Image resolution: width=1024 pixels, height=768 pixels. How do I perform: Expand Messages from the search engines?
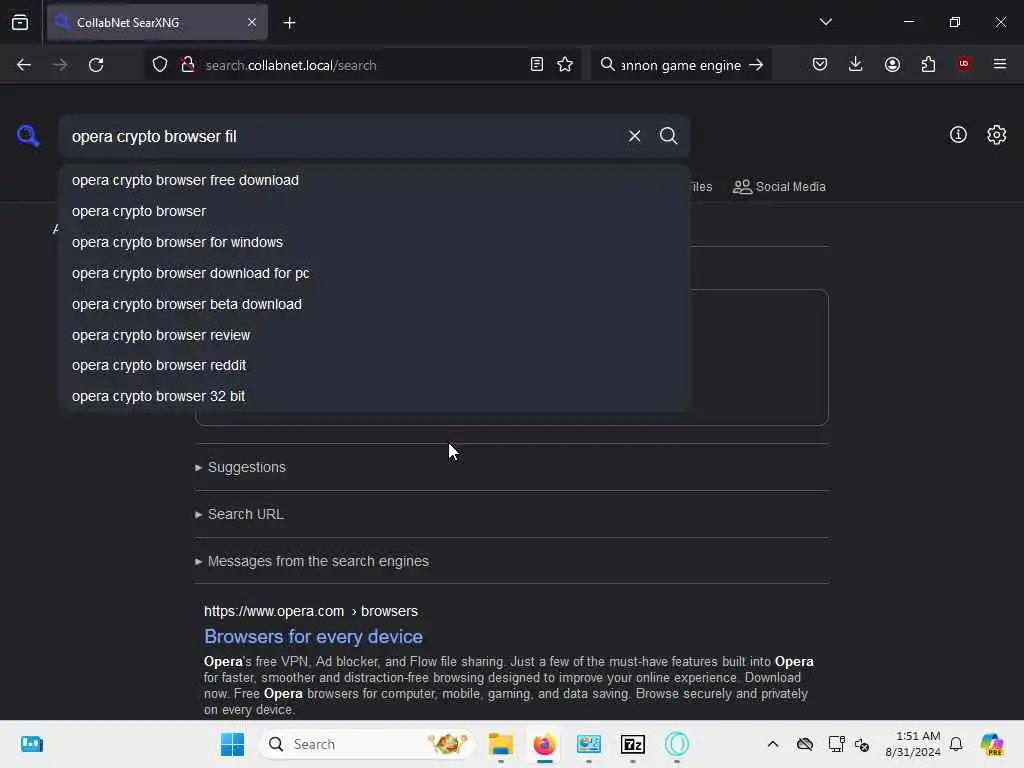point(312,561)
